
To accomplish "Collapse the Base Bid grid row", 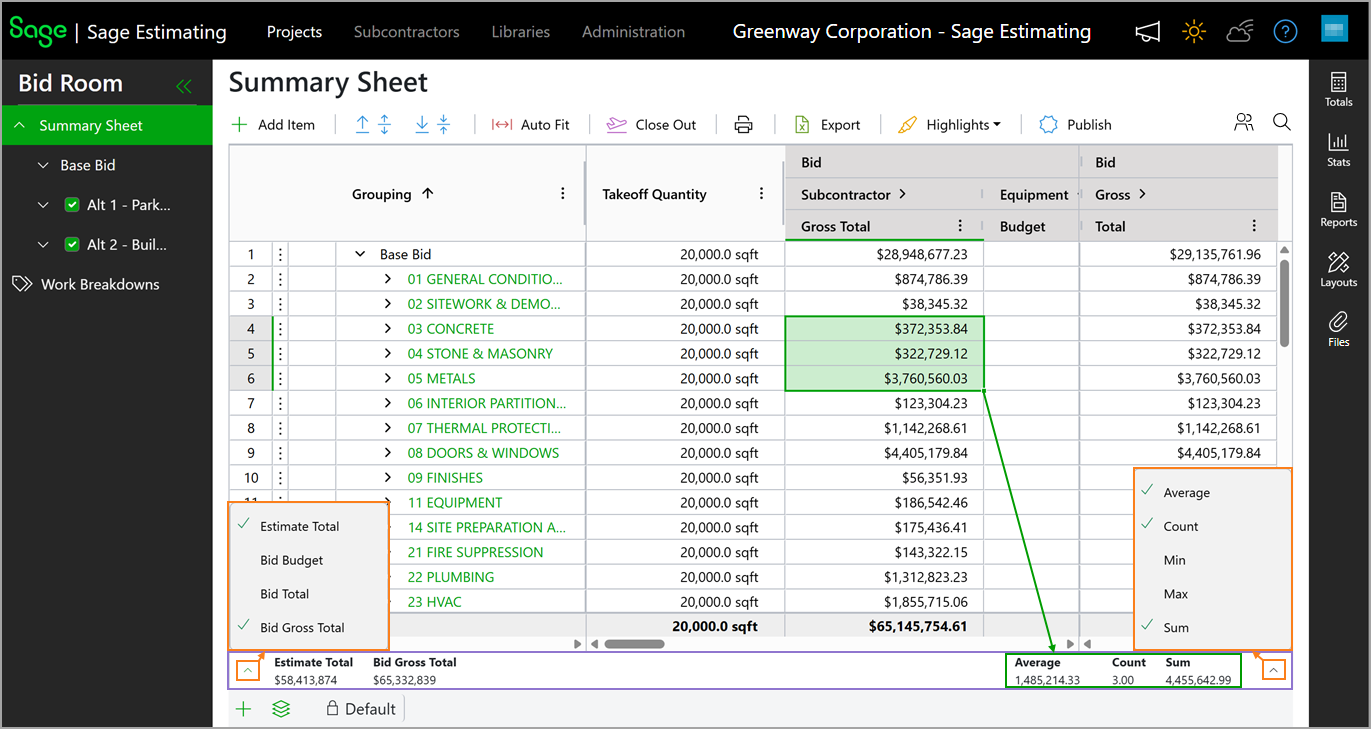I will (x=360, y=255).
